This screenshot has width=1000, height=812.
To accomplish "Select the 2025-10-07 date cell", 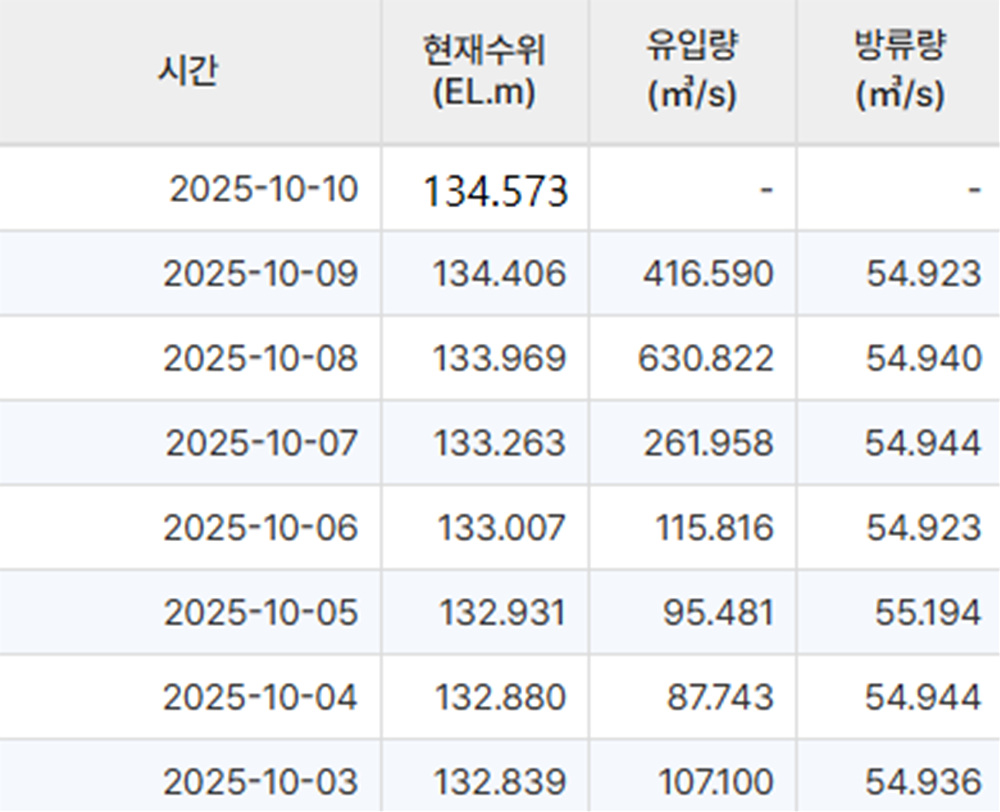I will 261,443.
